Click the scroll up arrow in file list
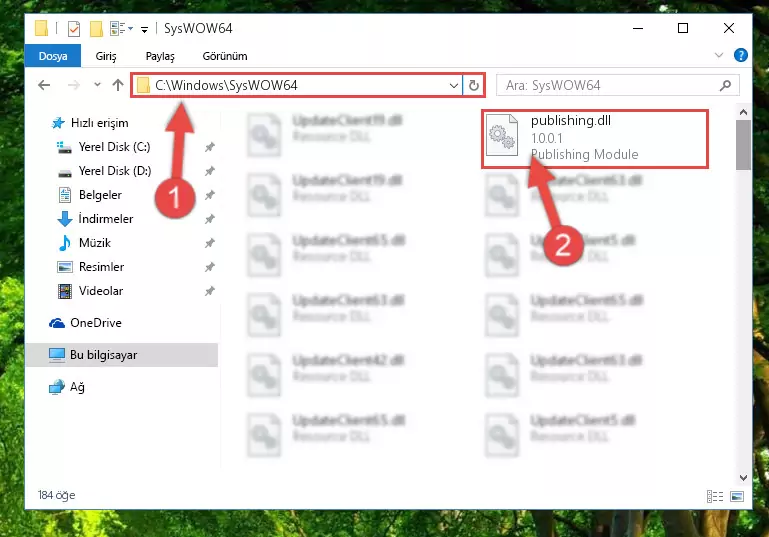 (743, 112)
